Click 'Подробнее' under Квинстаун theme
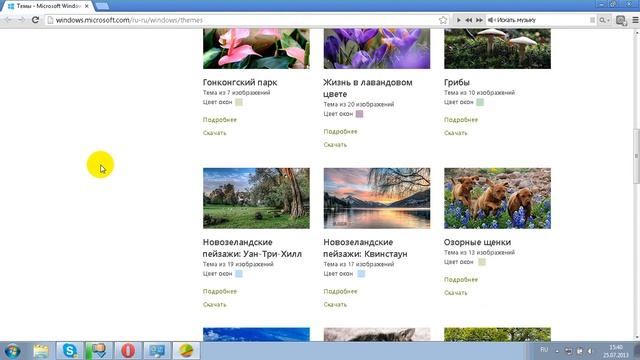Viewport: 640px width, 360px height. pyautogui.click(x=340, y=291)
